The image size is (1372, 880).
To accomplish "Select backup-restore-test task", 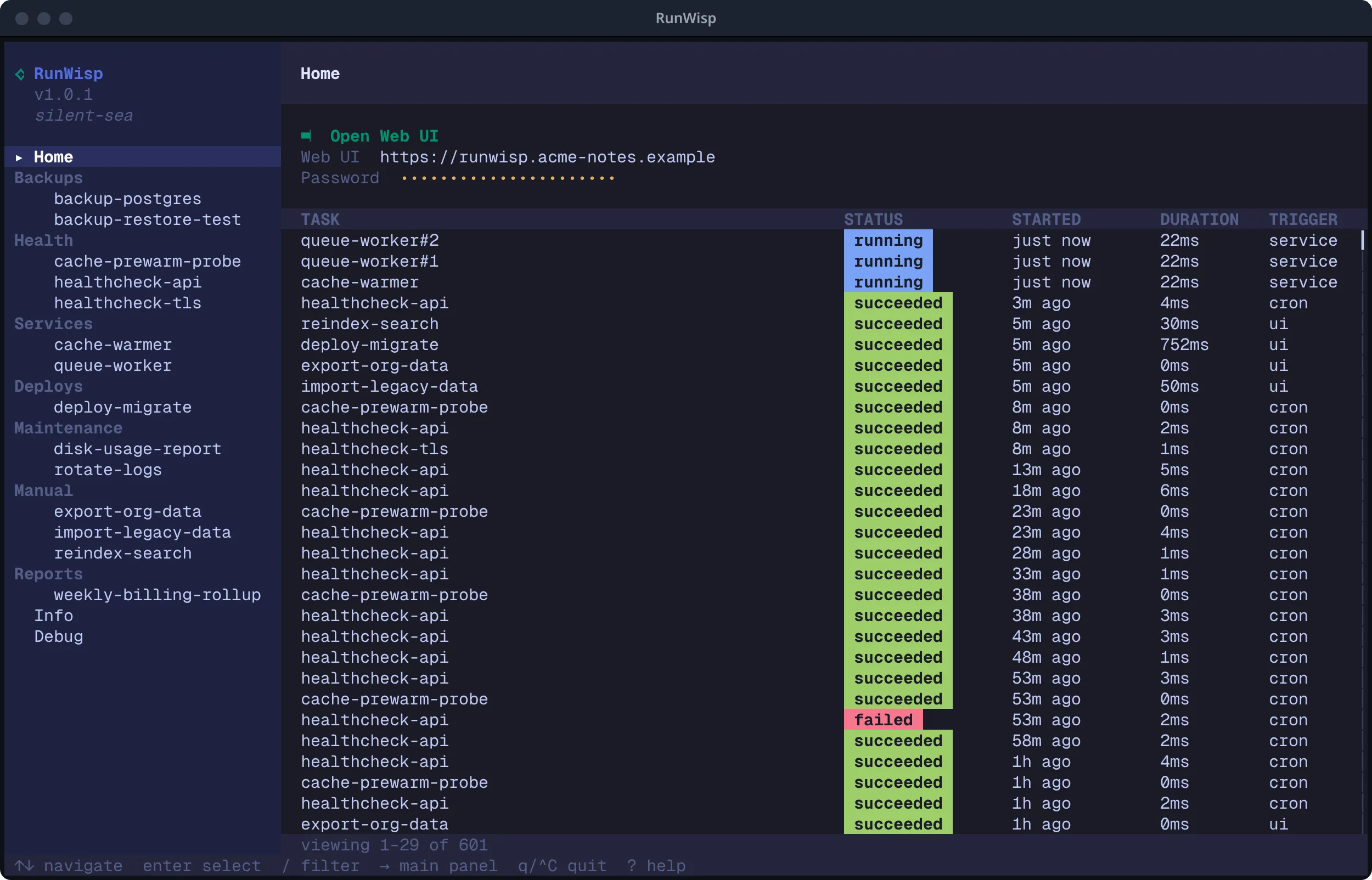I will 148,219.
